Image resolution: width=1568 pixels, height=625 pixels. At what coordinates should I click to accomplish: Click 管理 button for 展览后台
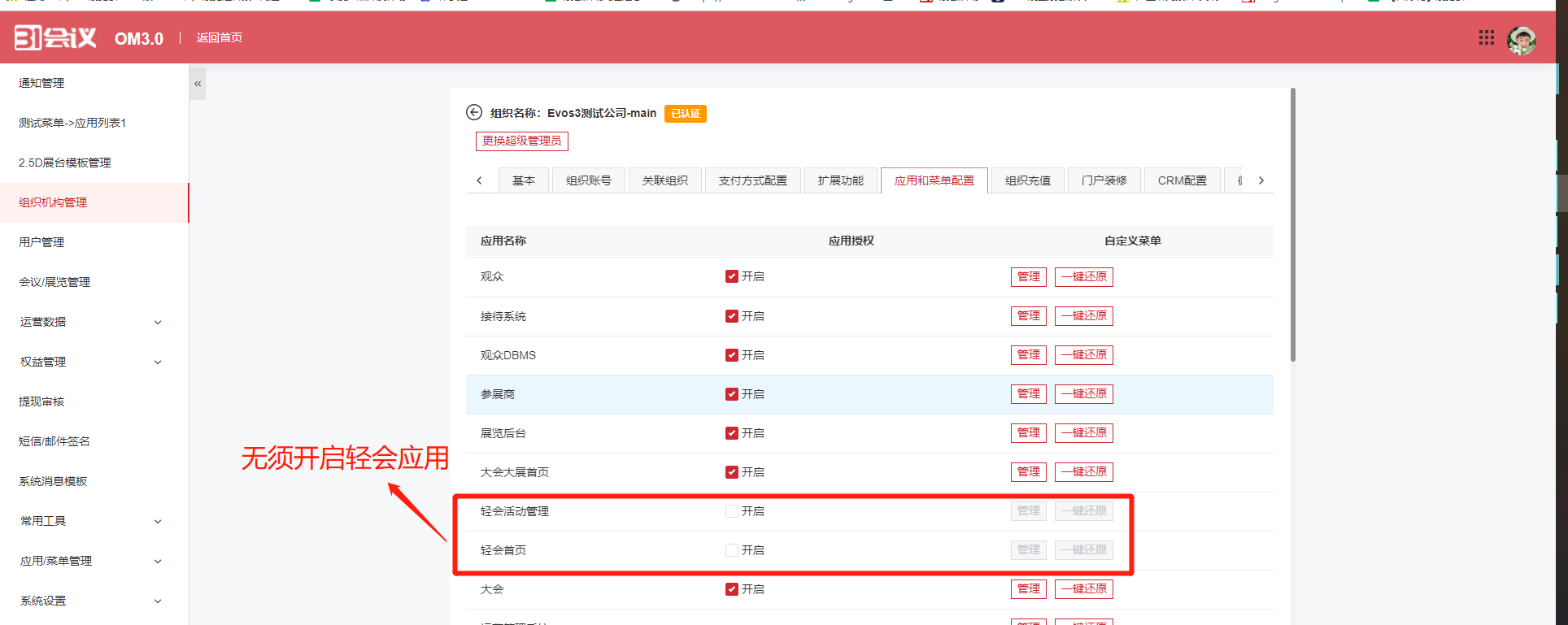[x=1029, y=432]
